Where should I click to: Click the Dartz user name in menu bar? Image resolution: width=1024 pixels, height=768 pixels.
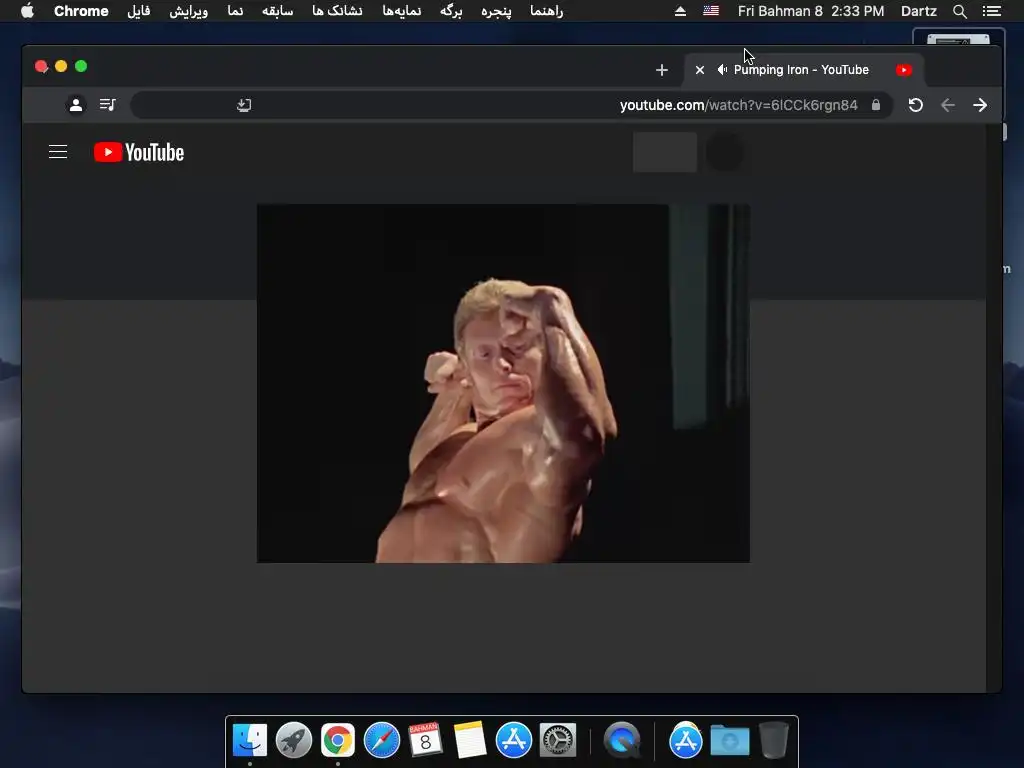click(919, 11)
